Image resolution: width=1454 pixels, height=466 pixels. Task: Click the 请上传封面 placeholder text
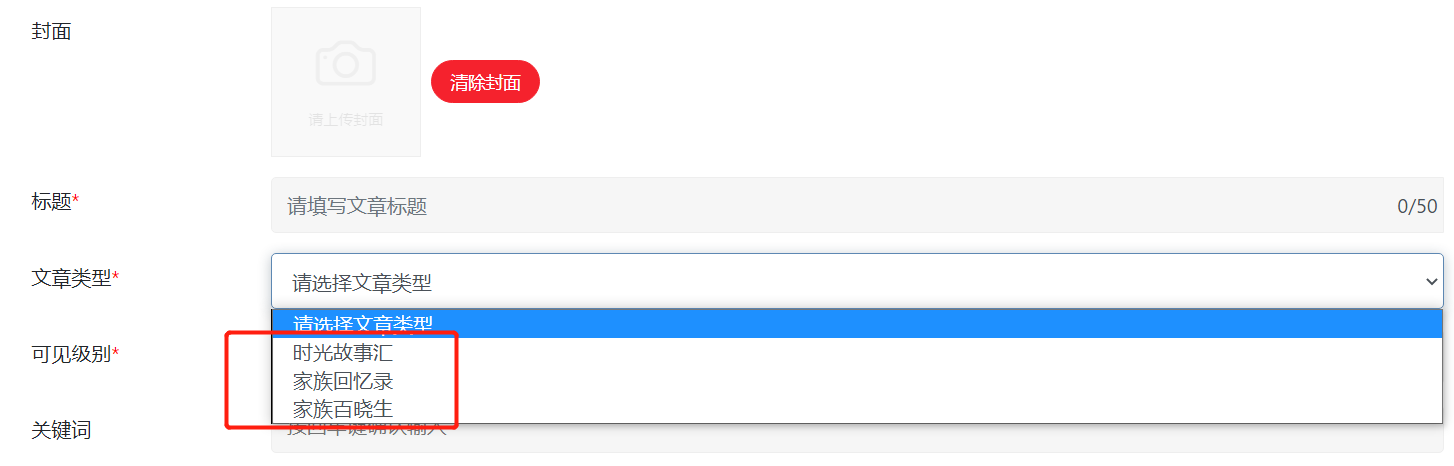pos(346,119)
